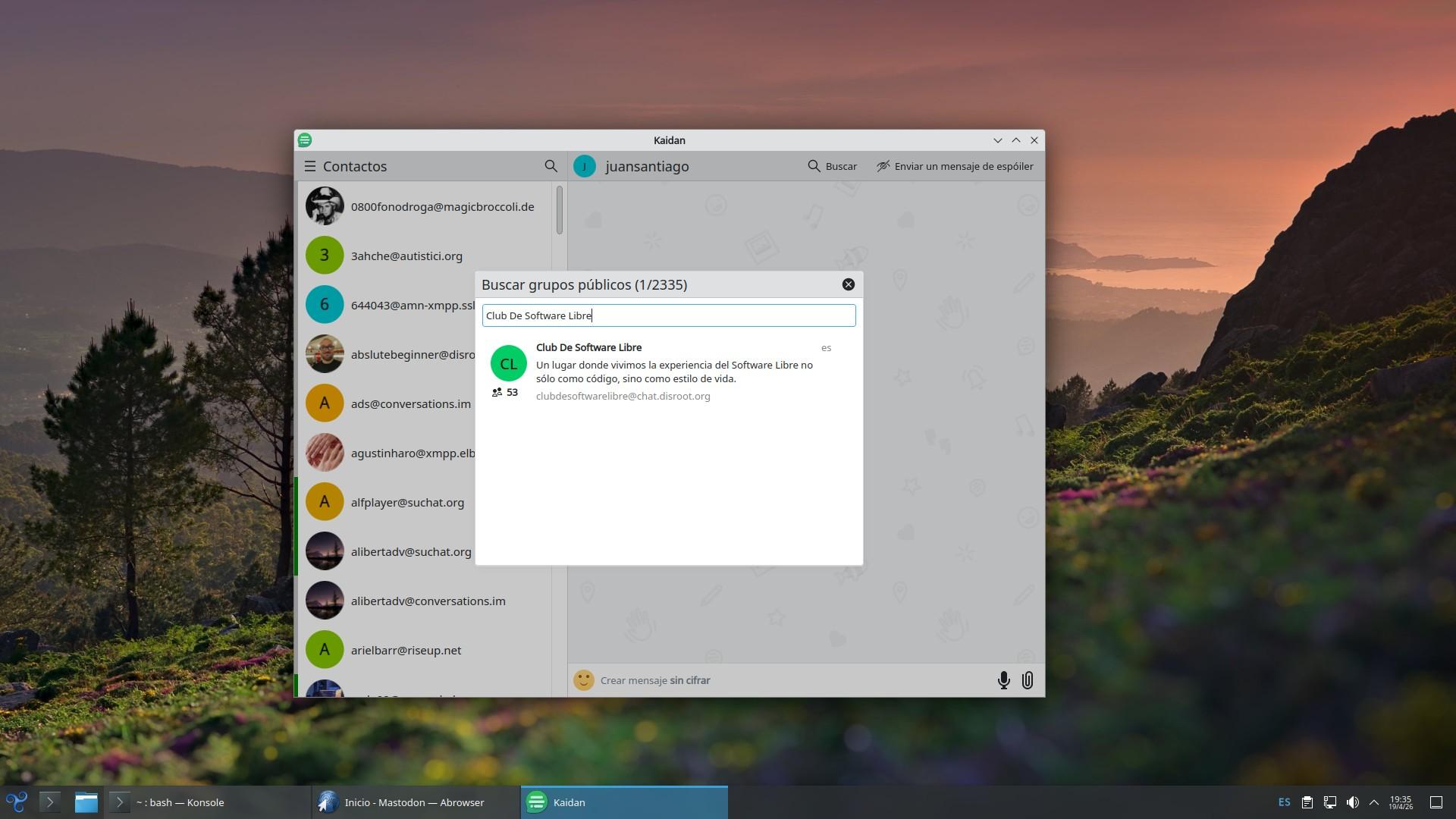Switch to the bash — Konsole task

point(207,802)
